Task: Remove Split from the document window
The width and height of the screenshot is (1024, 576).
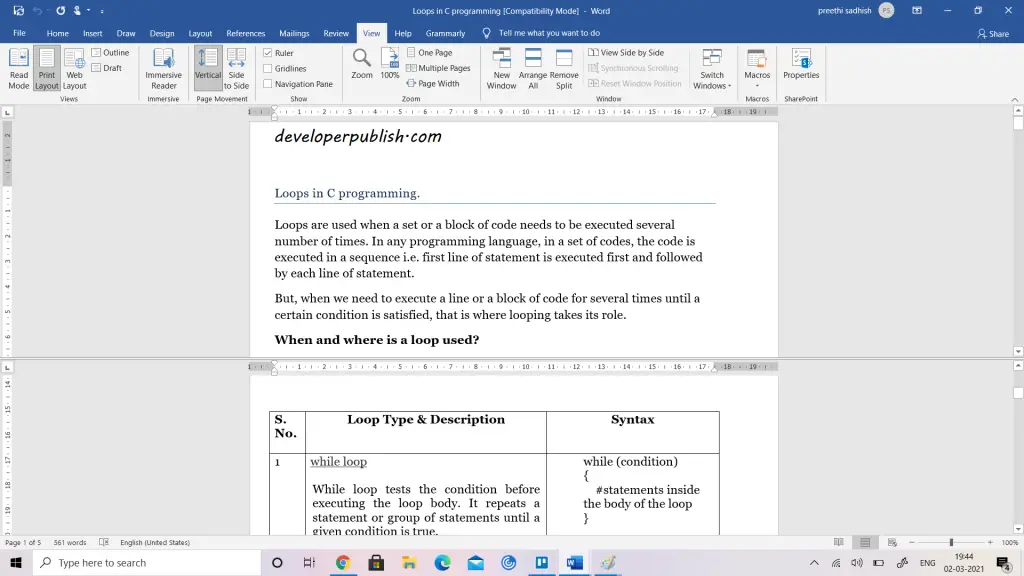Action: coord(564,69)
